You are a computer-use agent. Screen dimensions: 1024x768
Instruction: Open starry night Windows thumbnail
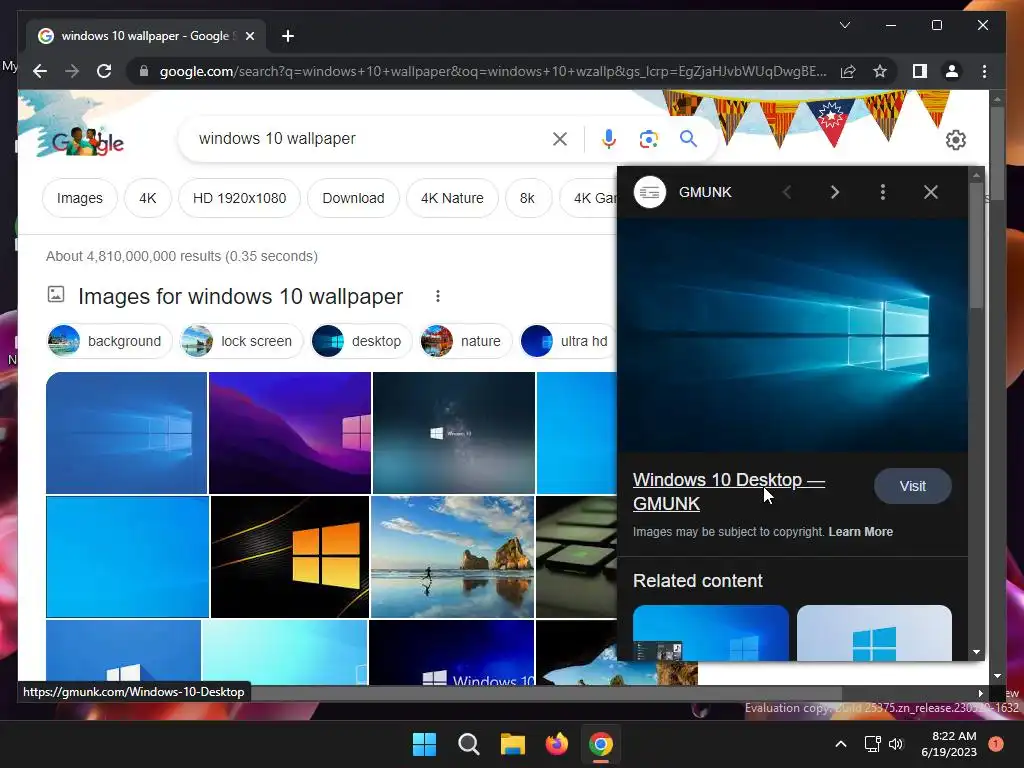tap(454, 432)
